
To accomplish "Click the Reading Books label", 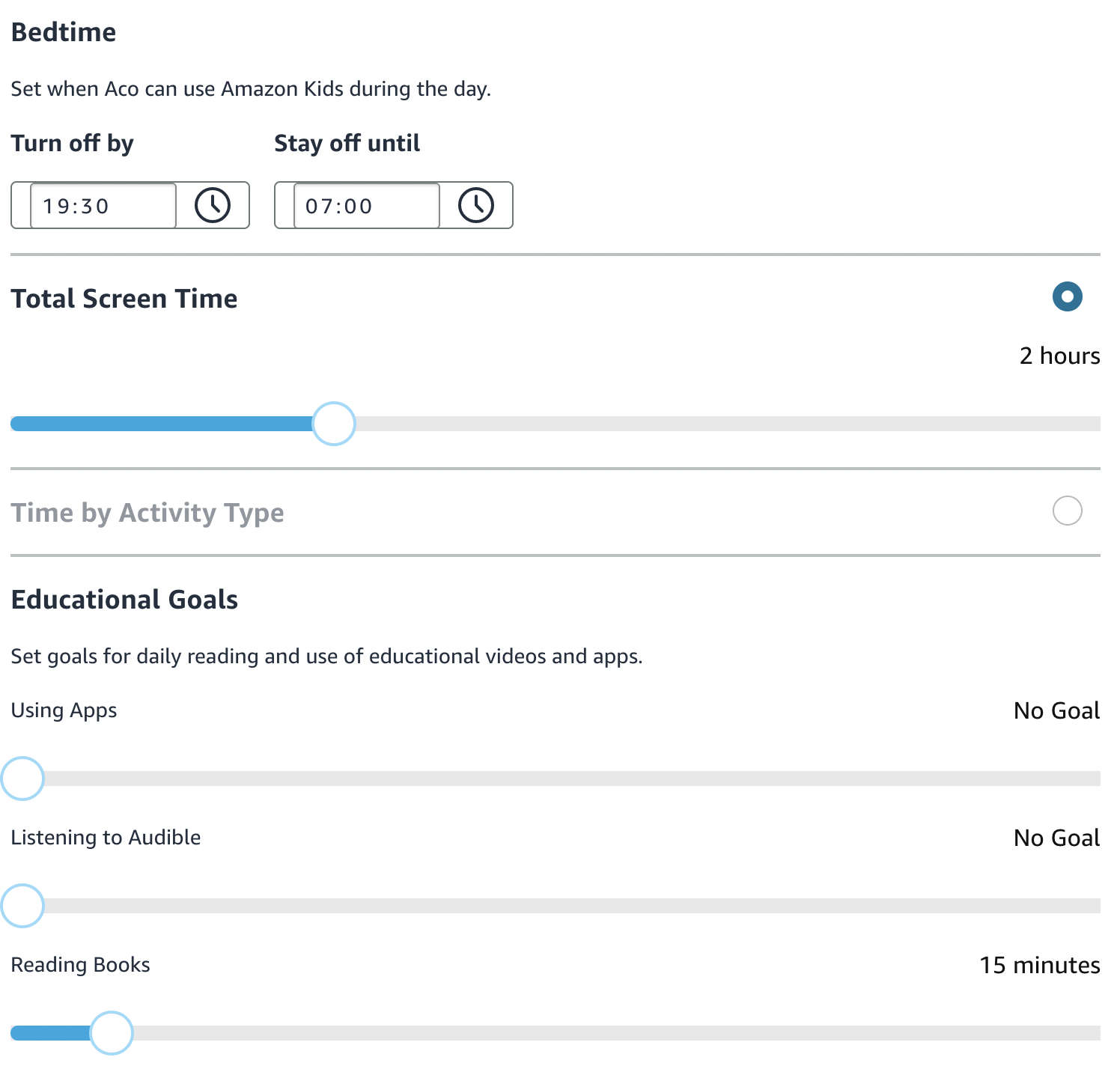I will (80, 965).
